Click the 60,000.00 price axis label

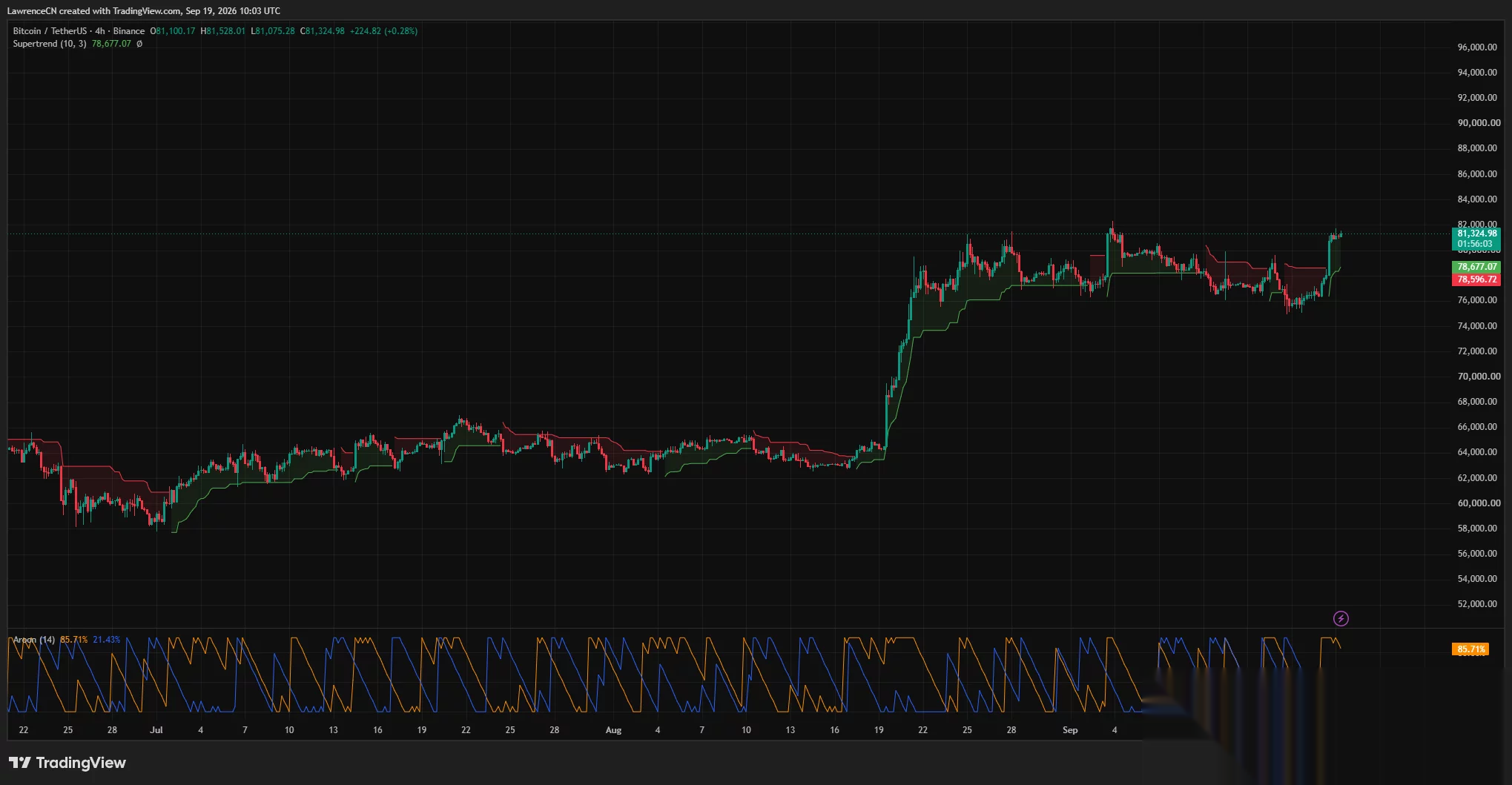pyautogui.click(x=1479, y=503)
